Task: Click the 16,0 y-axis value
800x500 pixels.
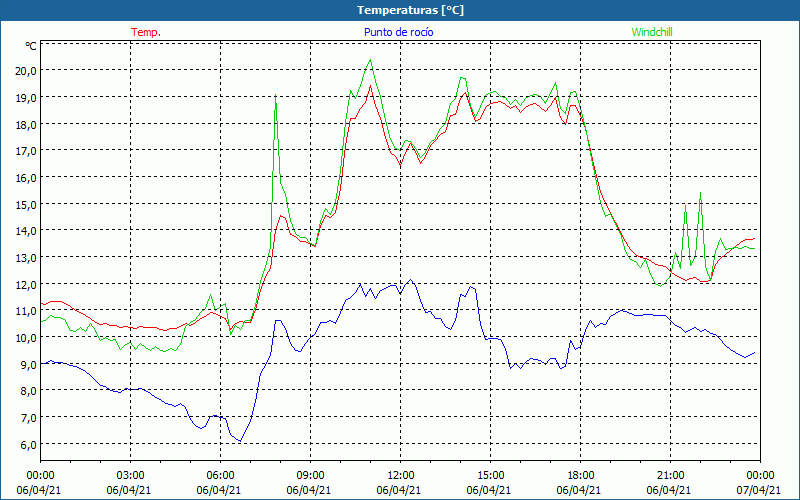Action: pyautogui.click(x=26, y=178)
